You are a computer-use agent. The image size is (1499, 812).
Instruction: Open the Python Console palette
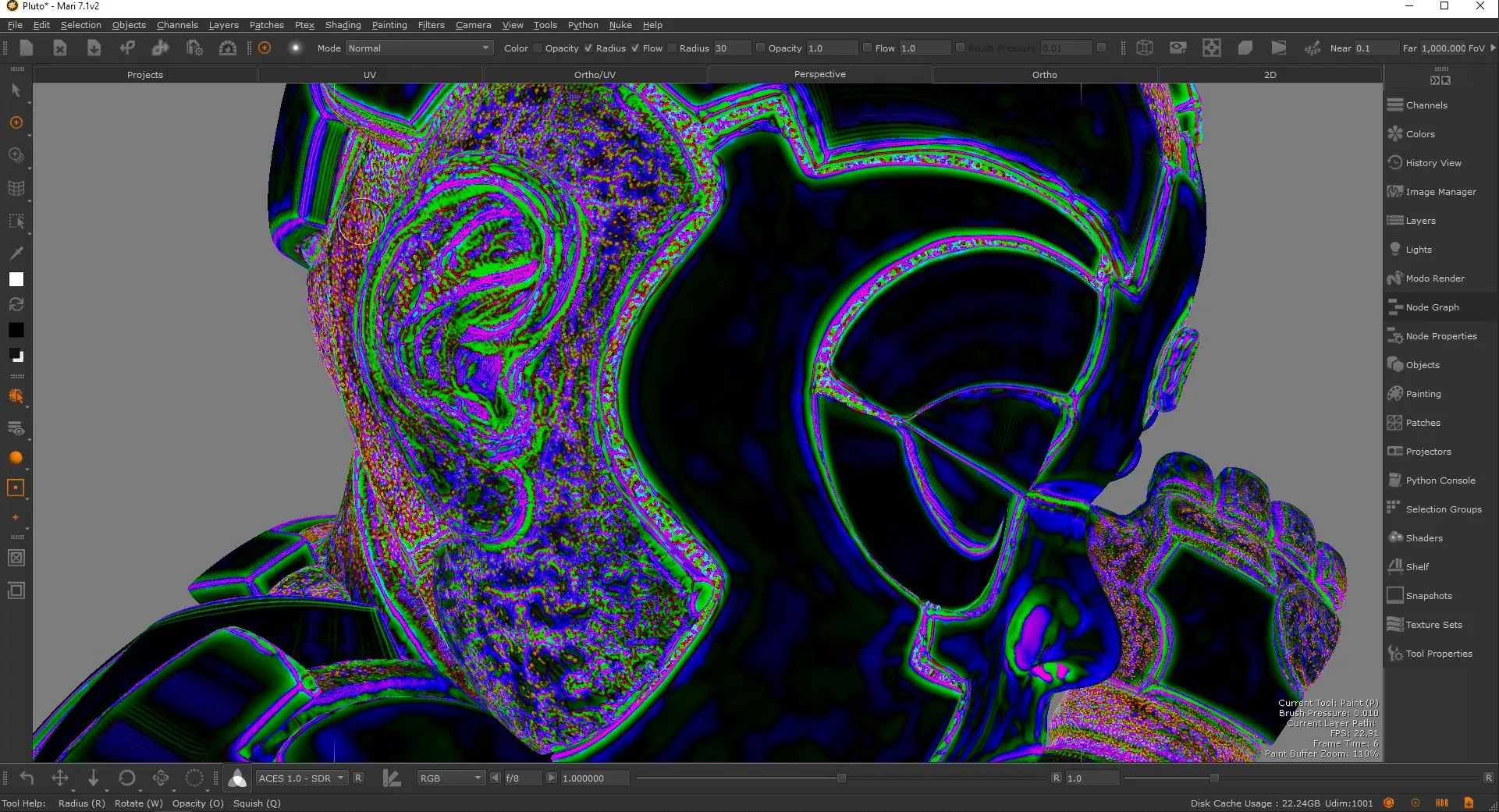coord(1431,480)
